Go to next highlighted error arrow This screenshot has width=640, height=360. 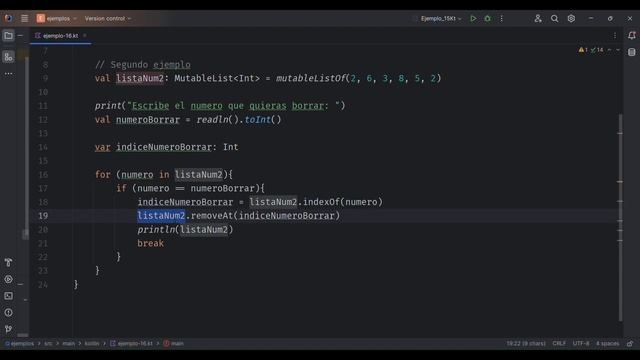pyautogui.click(x=618, y=50)
